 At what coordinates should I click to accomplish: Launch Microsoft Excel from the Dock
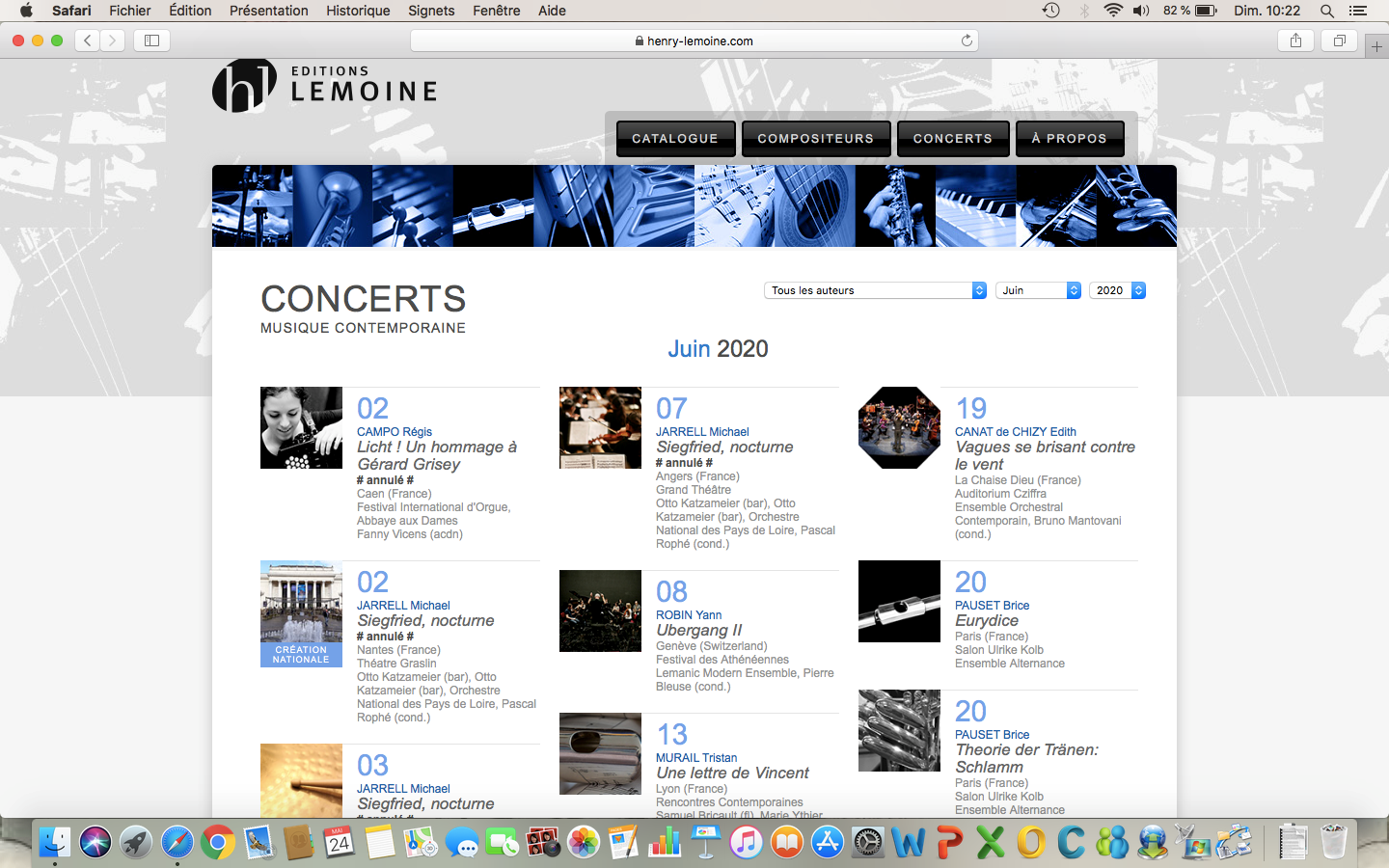click(x=990, y=843)
